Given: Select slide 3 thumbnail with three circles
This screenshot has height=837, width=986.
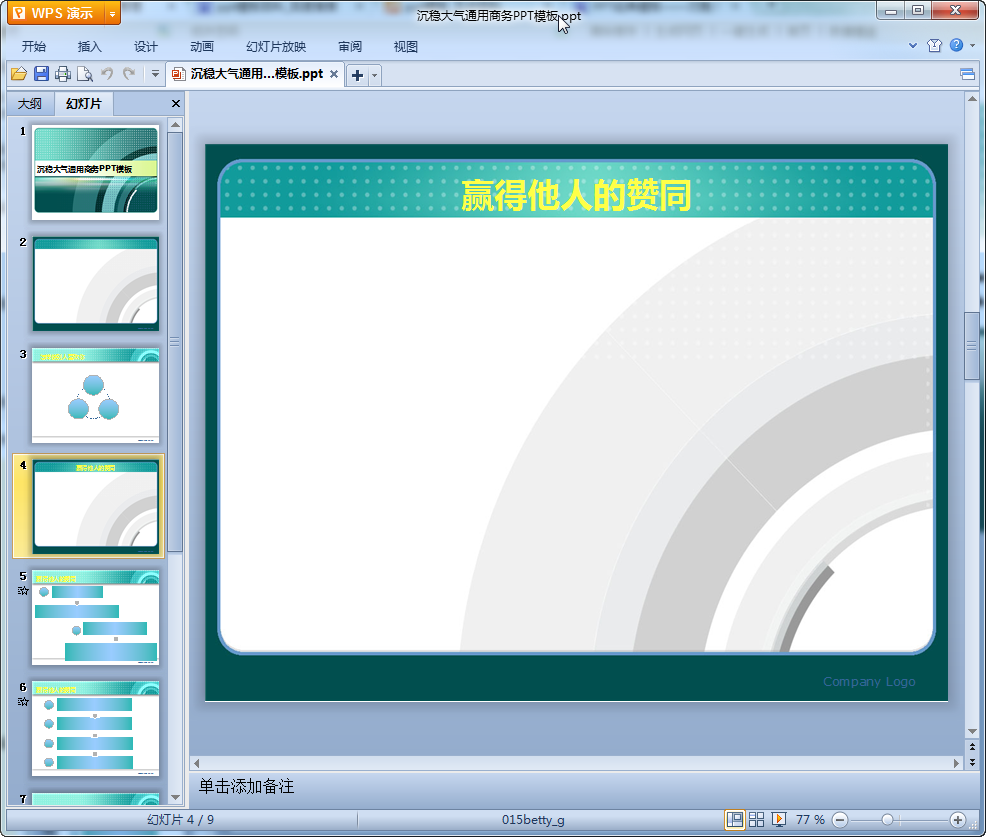Looking at the screenshot, I should [x=95, y=395].
